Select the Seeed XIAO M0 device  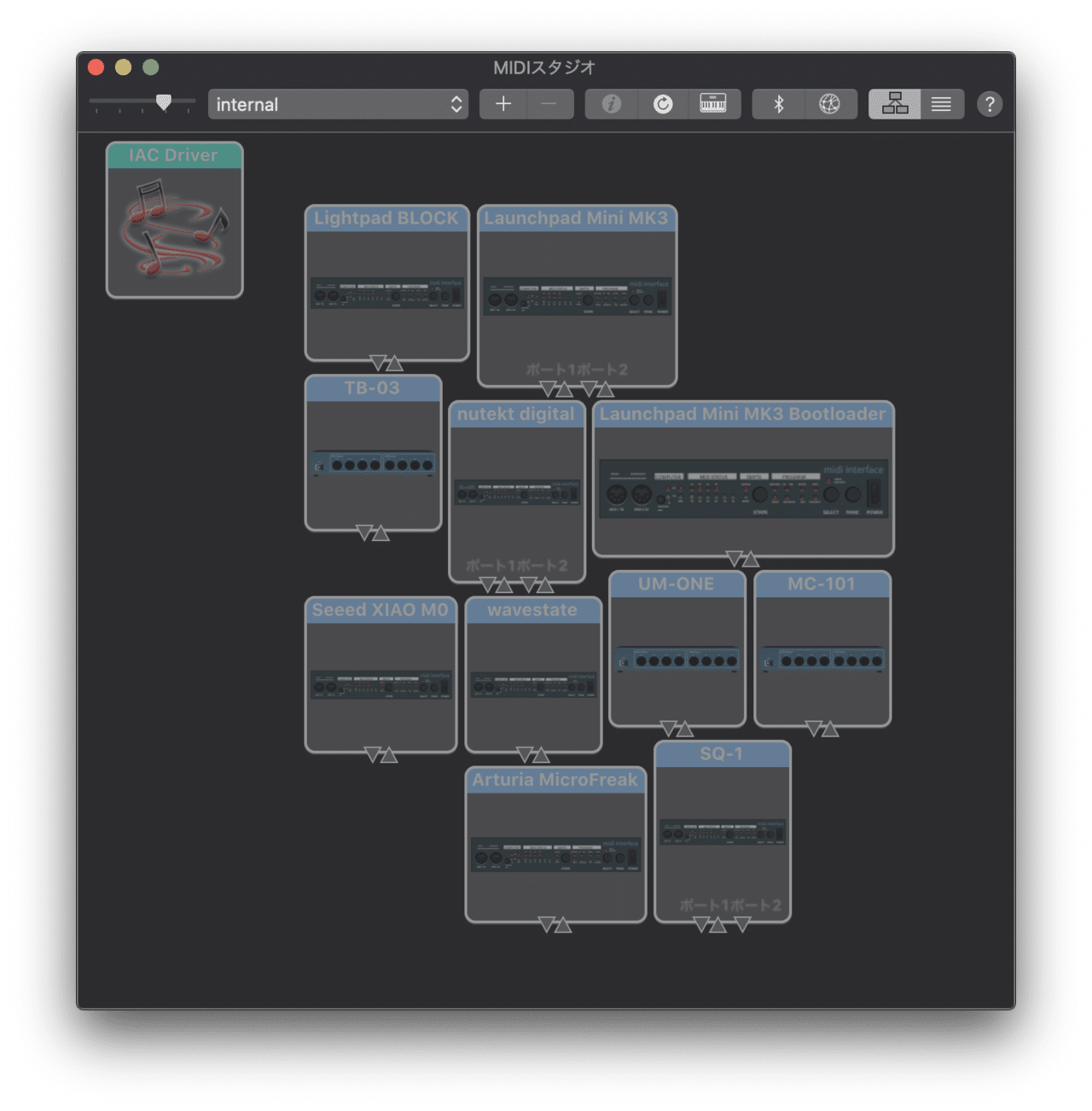point(380,674)
